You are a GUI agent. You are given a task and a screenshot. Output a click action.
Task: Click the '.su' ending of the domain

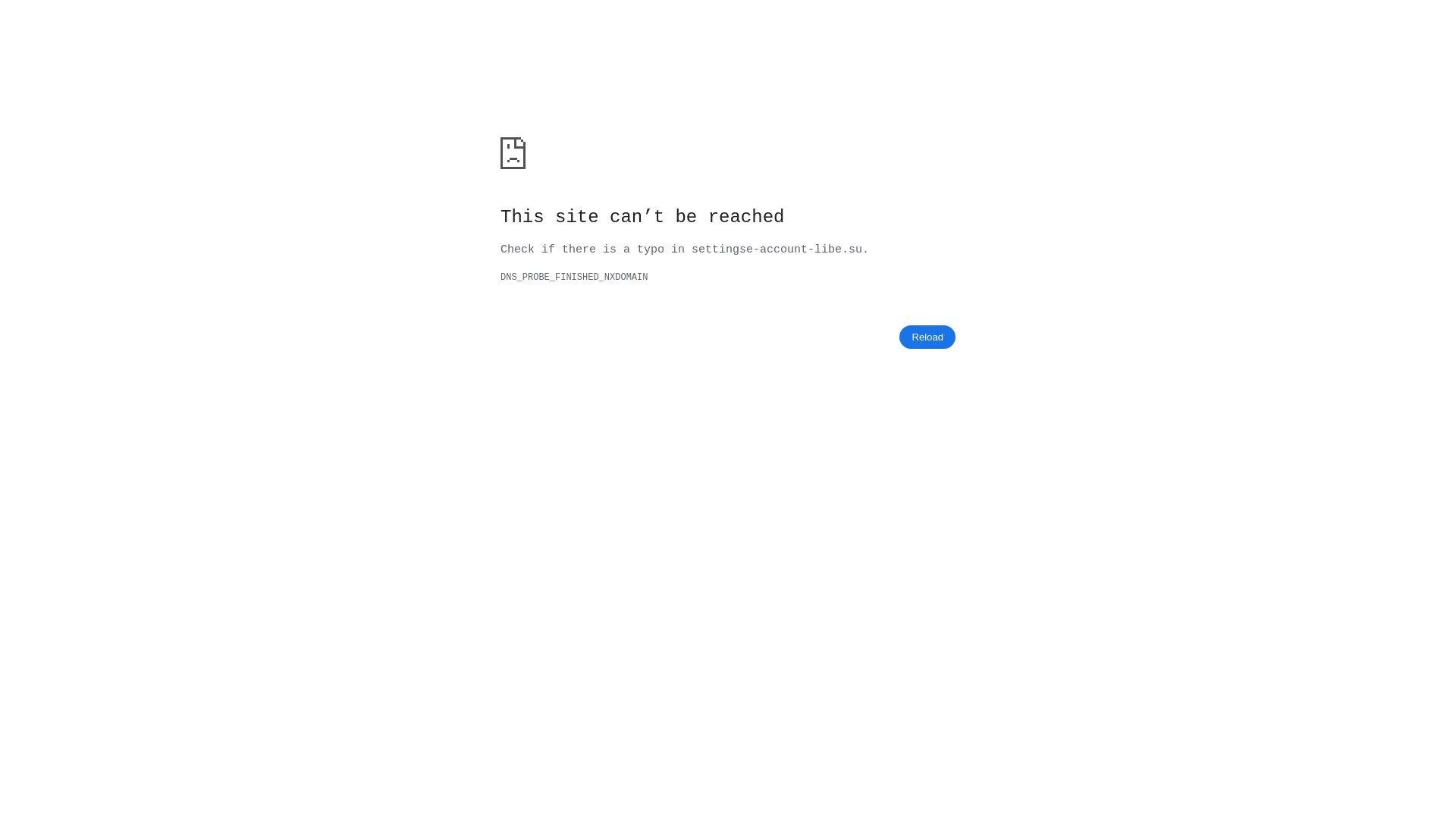point(852,249)
